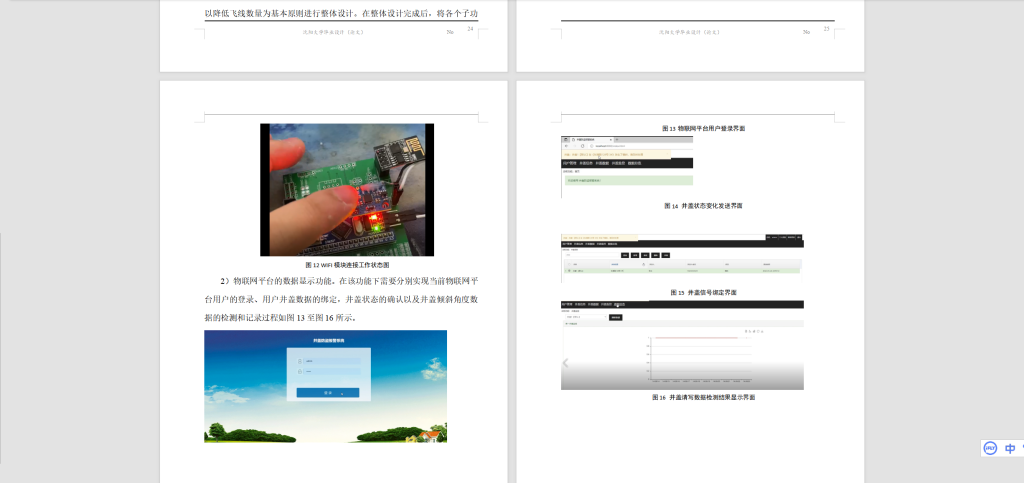The image size is (1024, 483).
Task: Select the sky-background login screen image
Action: [x=325, y=386]
